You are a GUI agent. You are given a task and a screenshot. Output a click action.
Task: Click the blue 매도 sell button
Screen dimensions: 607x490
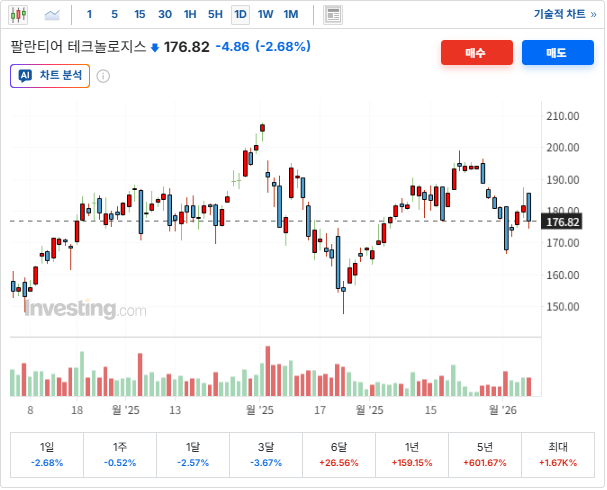pos(557,53)
